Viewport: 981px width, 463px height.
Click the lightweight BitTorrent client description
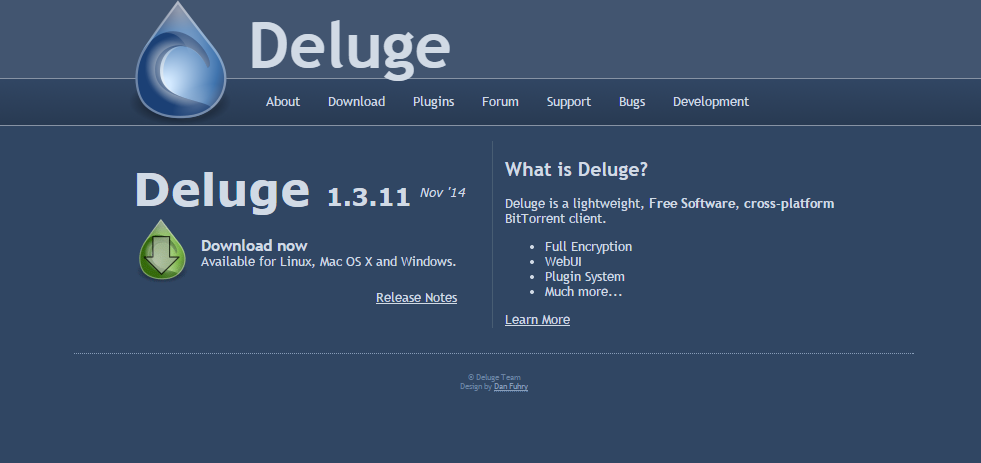(669, 211)
